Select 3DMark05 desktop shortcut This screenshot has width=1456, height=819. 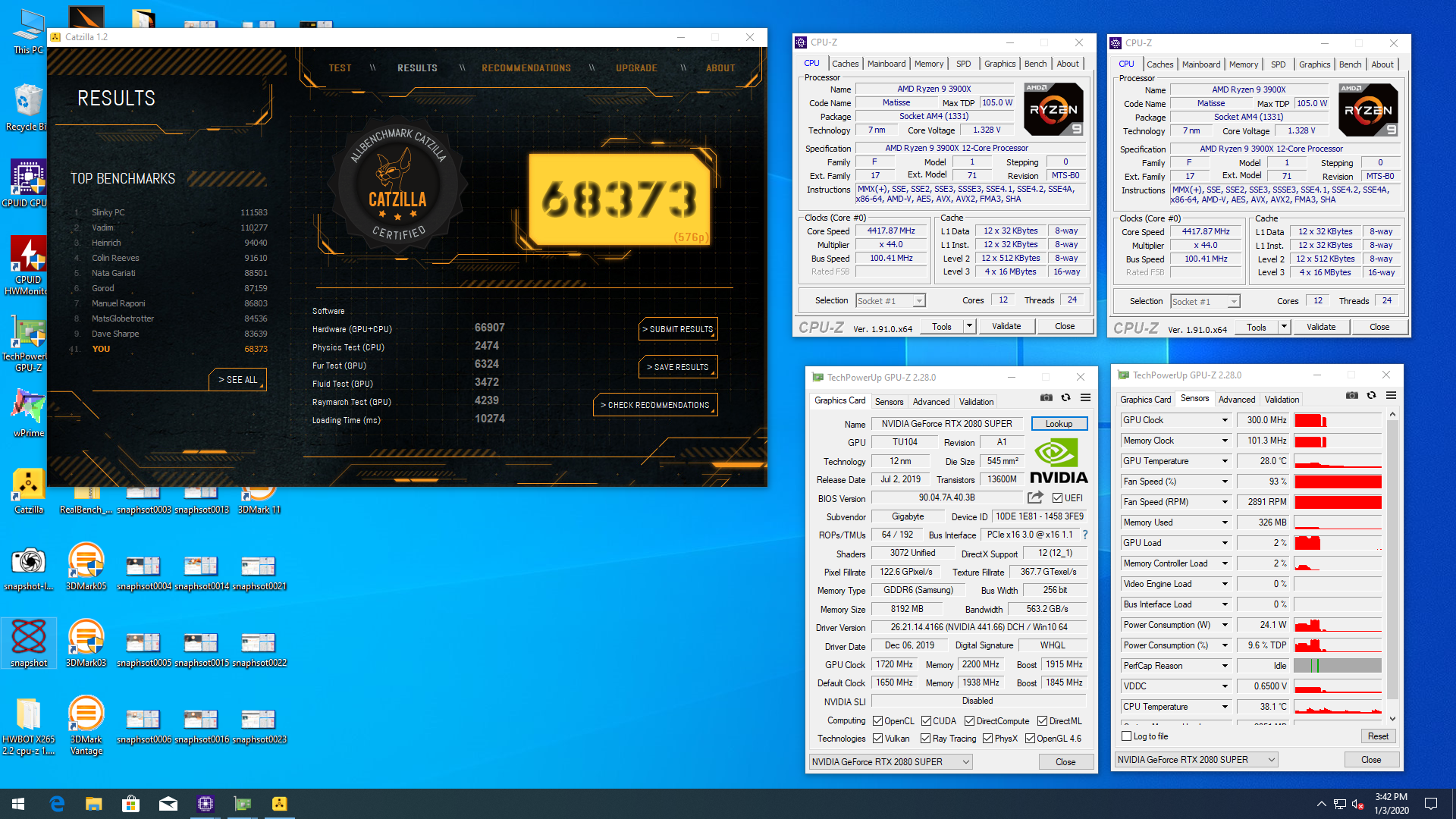[86, 566]
